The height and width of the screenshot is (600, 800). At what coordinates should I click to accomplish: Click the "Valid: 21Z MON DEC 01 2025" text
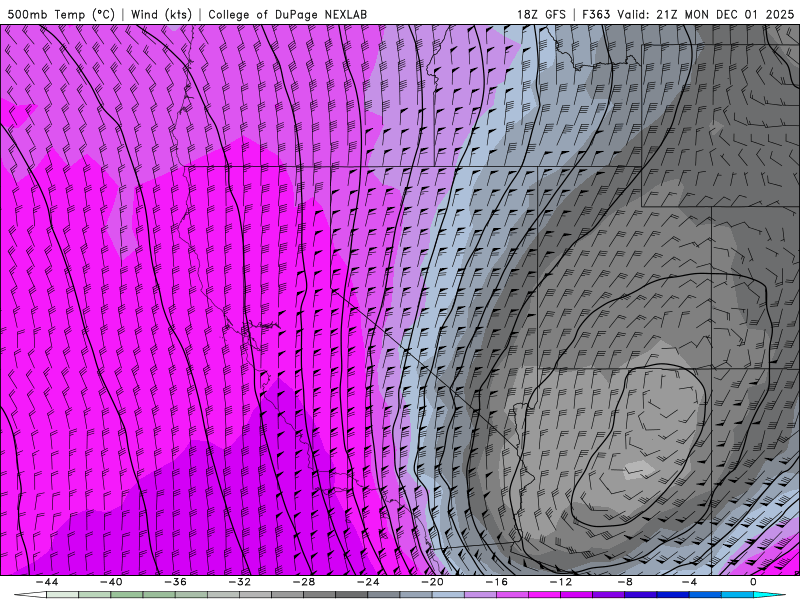click(x=705, y=15)
